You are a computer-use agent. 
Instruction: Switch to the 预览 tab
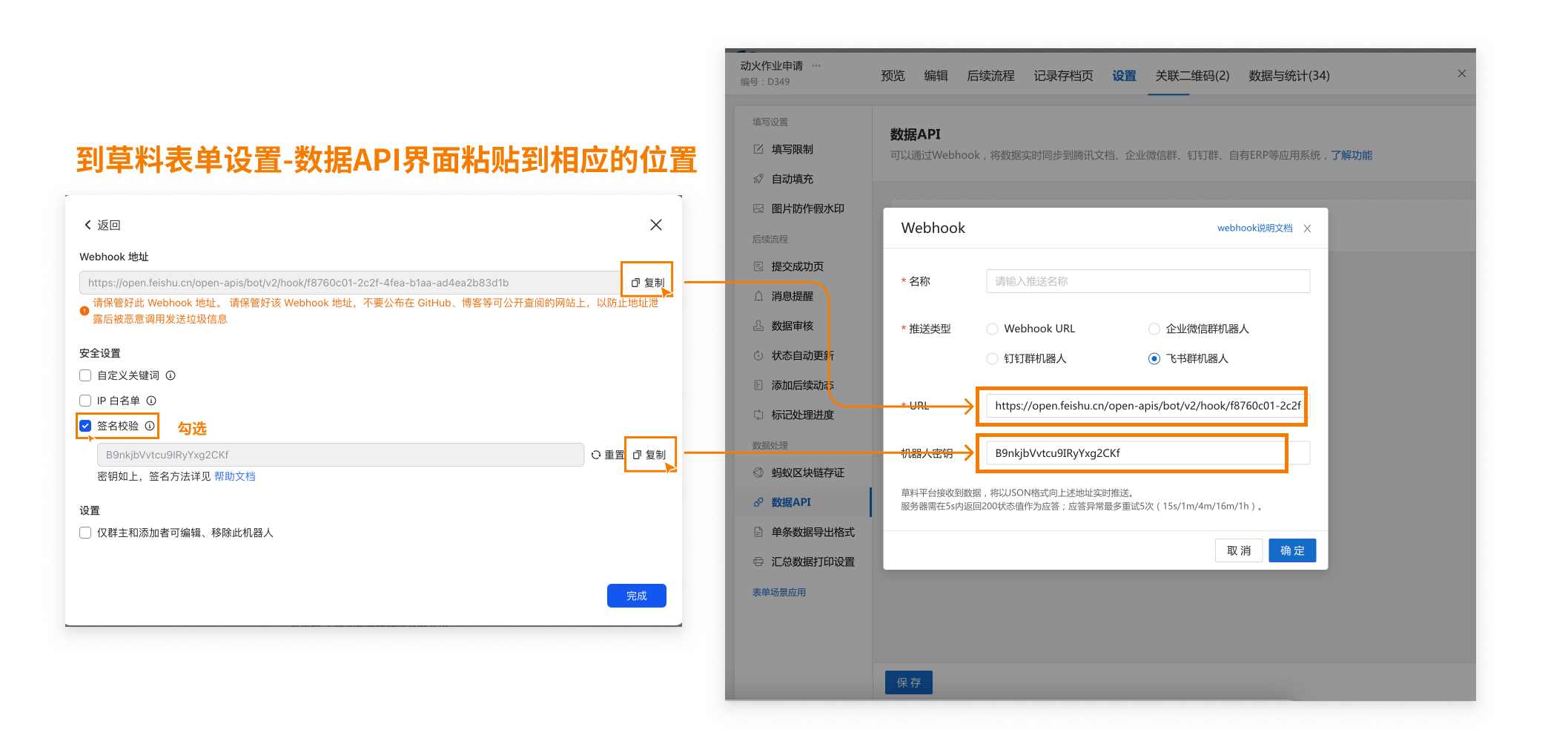(x=893, y=76)
